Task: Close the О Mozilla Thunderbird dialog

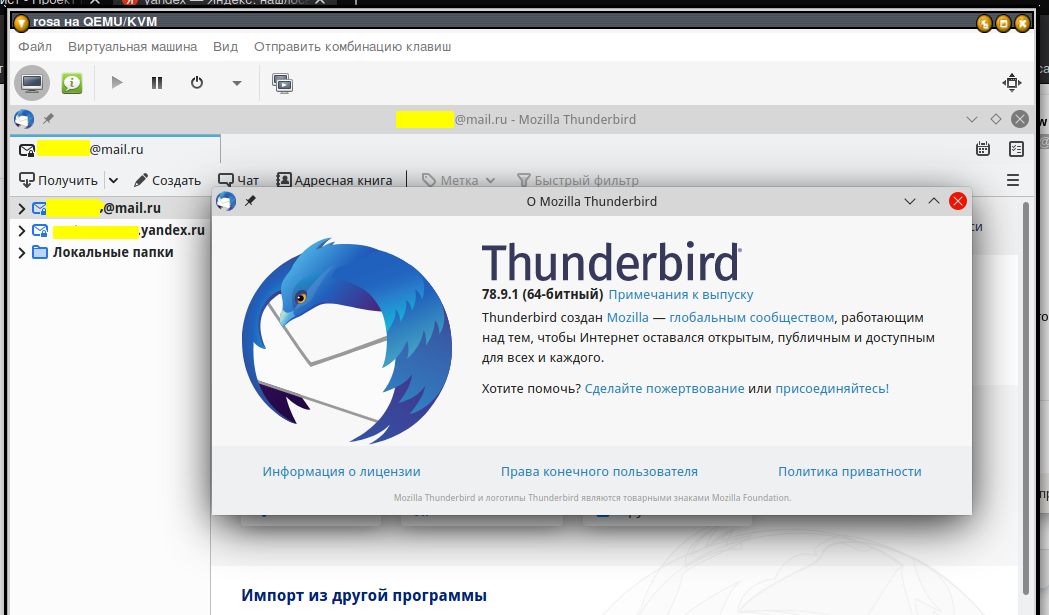Action: (x=958, y=201)
